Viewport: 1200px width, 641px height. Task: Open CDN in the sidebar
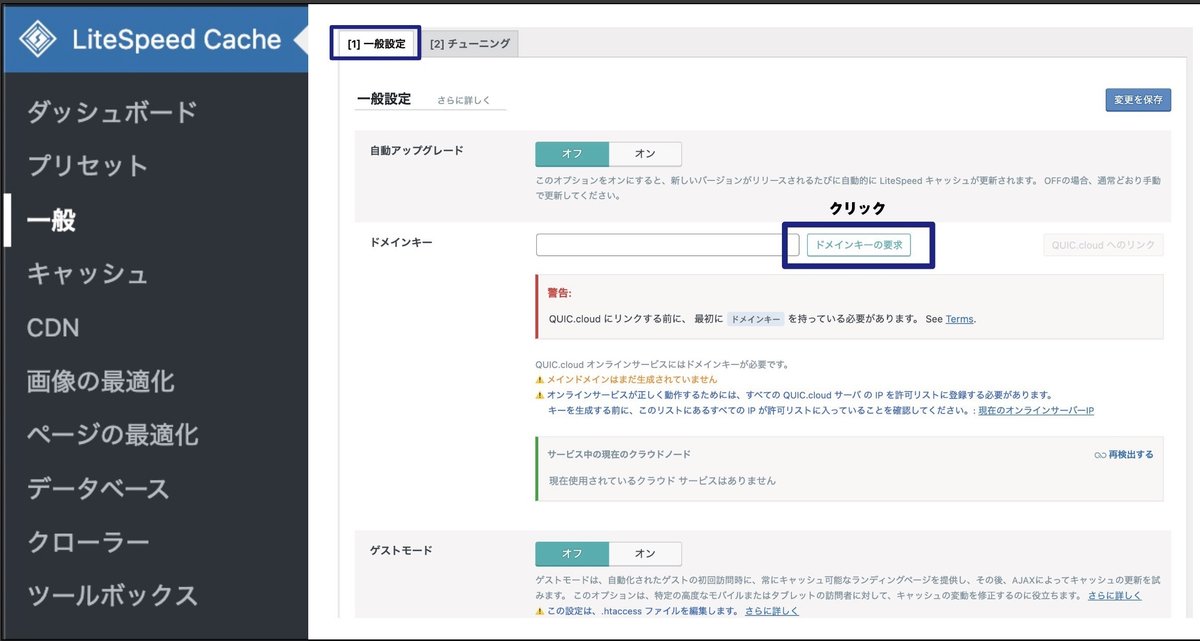[x=53, y=328]
